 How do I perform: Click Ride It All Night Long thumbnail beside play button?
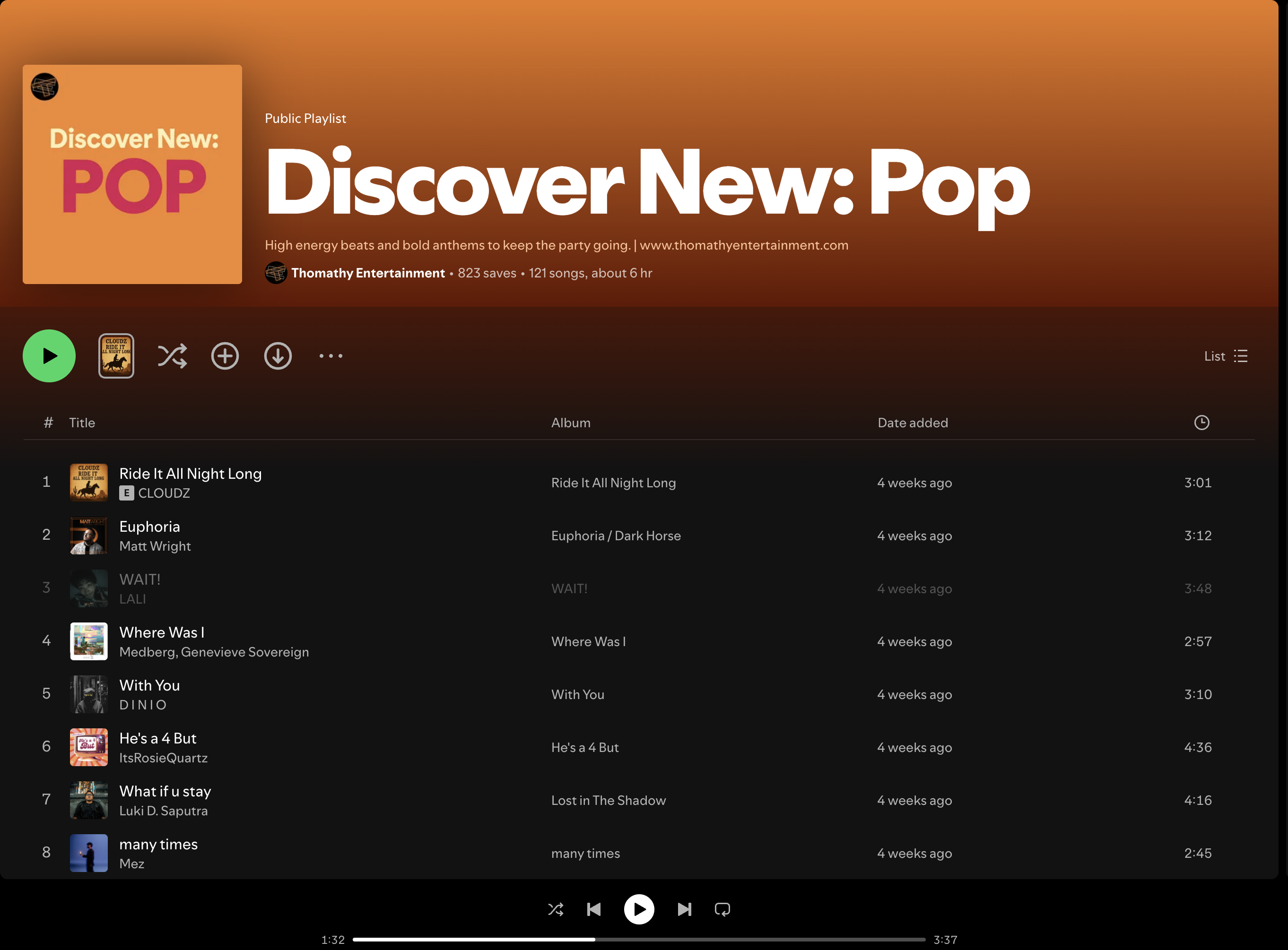point(116,356)
